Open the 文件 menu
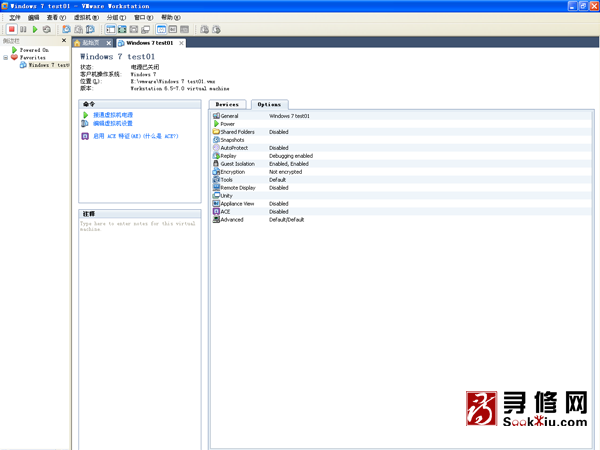Image resolution: width=600 pixels, height=450 pixels. 15,18
